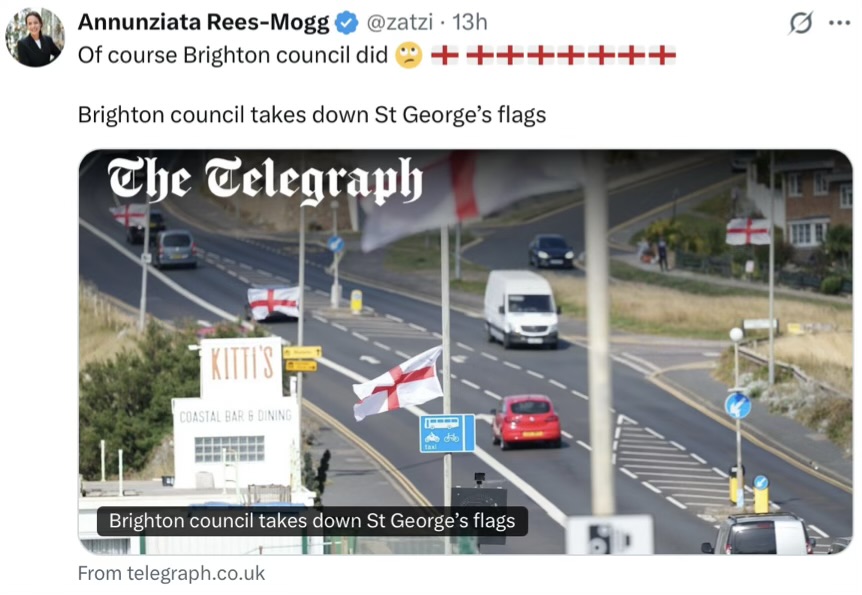Click the red car in the preview image
Viewport: 862px width, 595px height.
click(x=526, y=421)
